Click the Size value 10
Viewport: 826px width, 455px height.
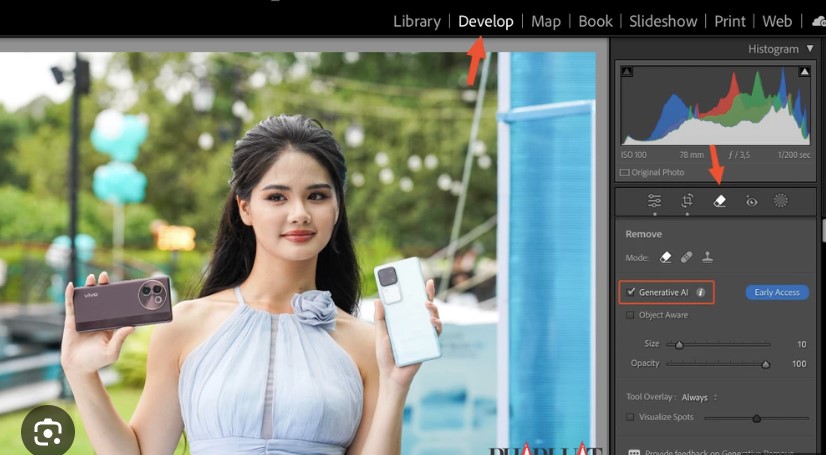click(801, 344)
